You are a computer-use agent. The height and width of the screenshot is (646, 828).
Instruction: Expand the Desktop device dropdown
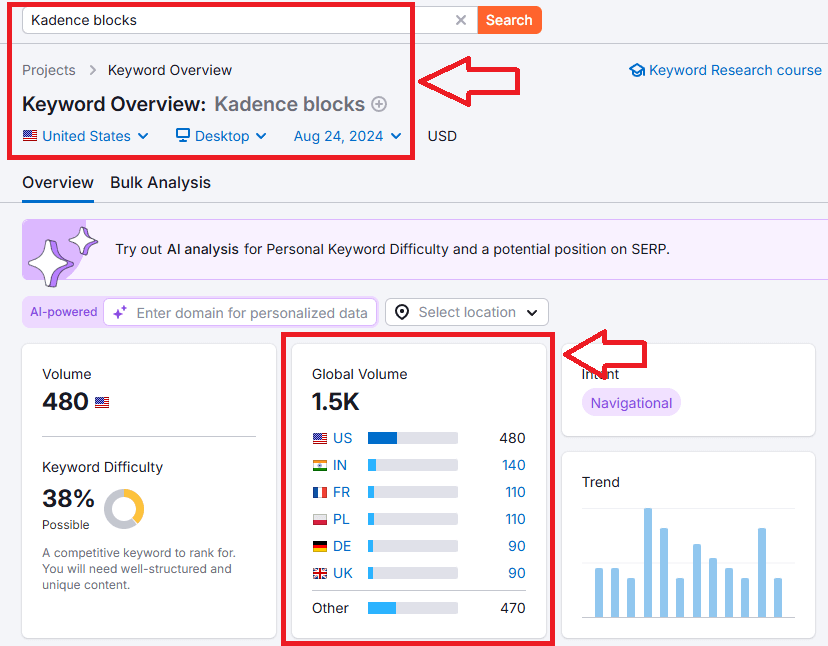point(221,136)
